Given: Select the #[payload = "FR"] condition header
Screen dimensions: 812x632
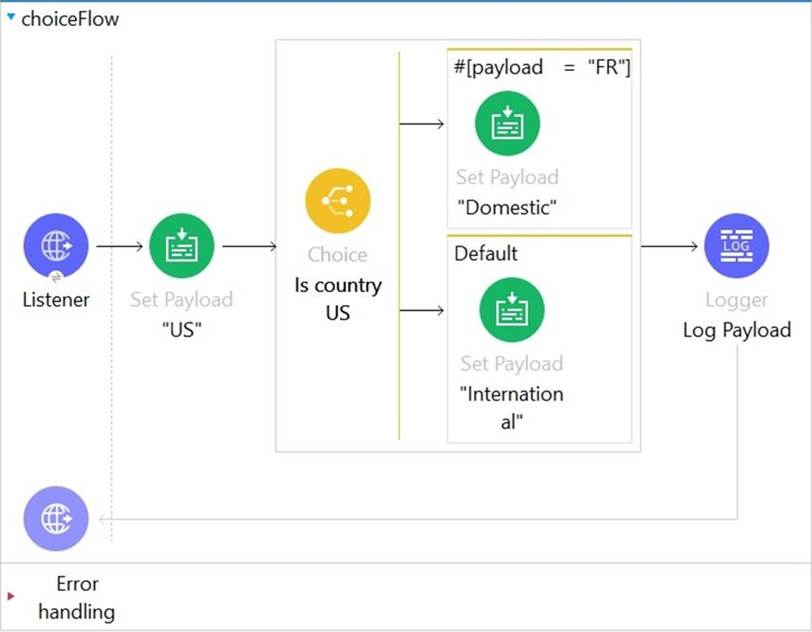Looking at the screenshot, I should [x=541, y=67].
